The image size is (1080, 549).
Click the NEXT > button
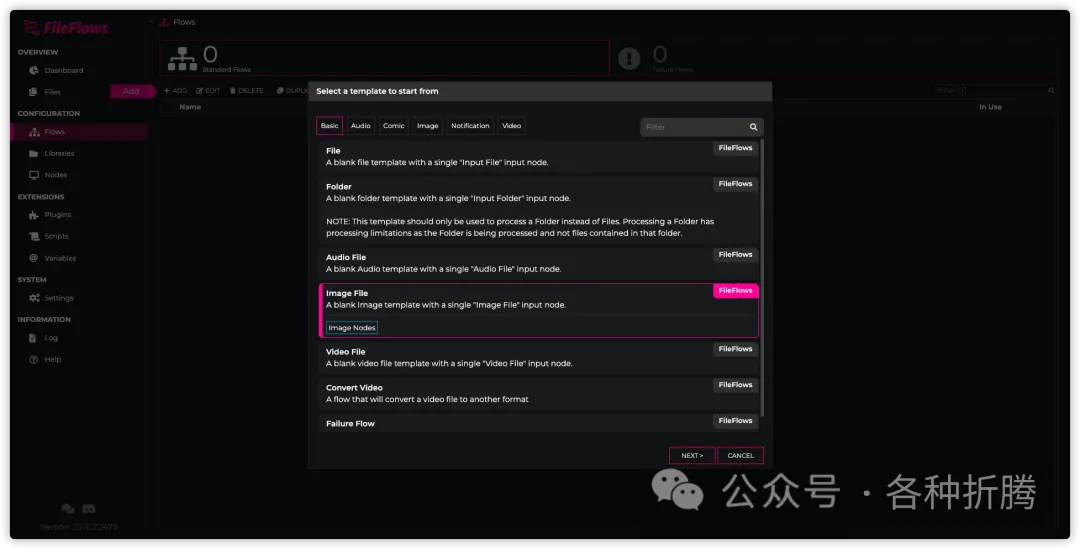pos(692,455)
